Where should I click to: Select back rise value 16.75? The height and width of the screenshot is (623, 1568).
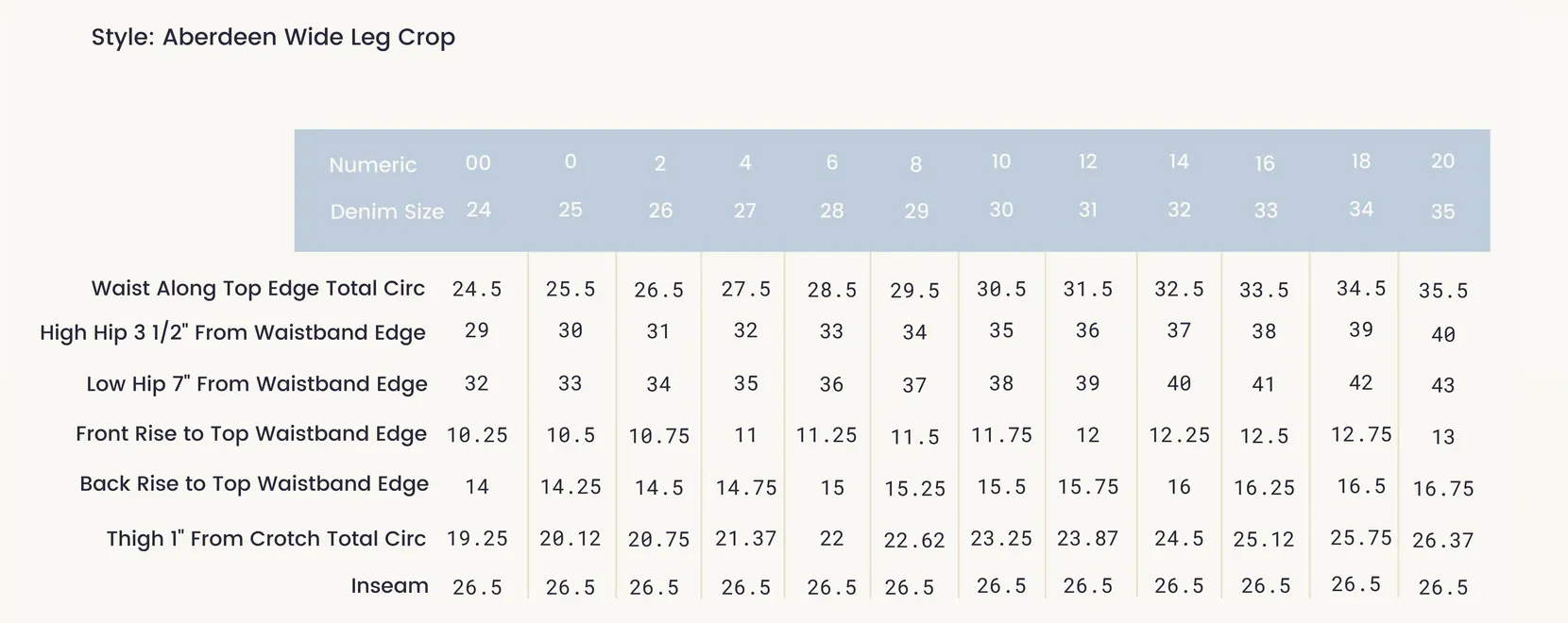(x=1442, y=488)
